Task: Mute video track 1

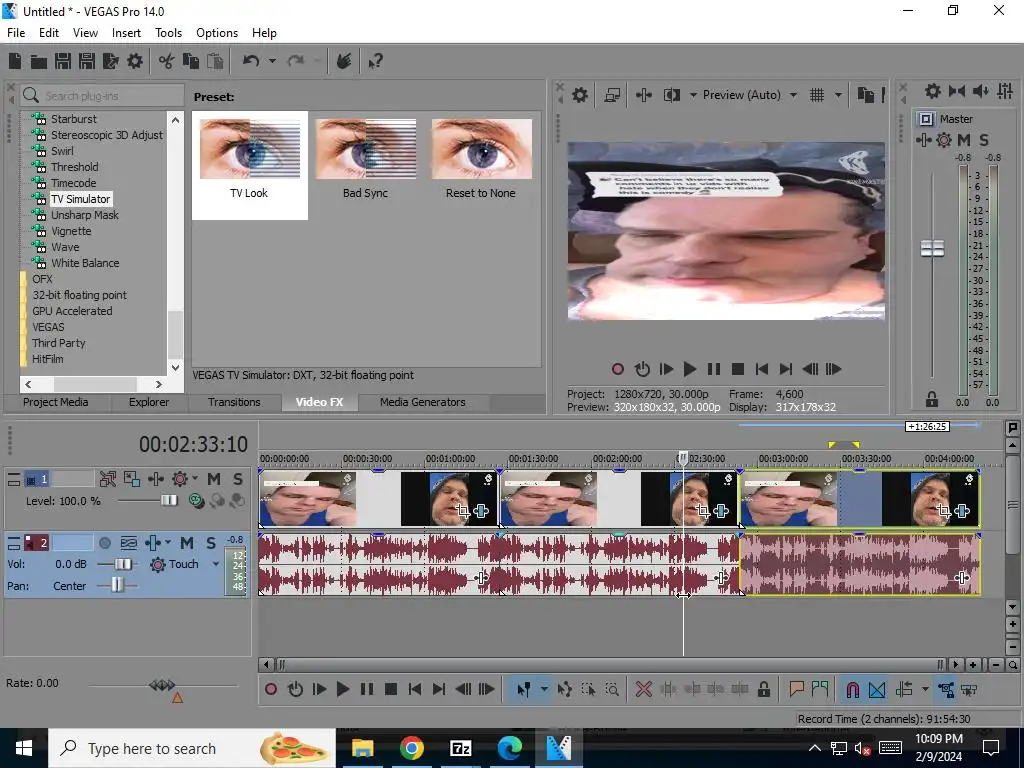Action: click(x=214, y=479)
